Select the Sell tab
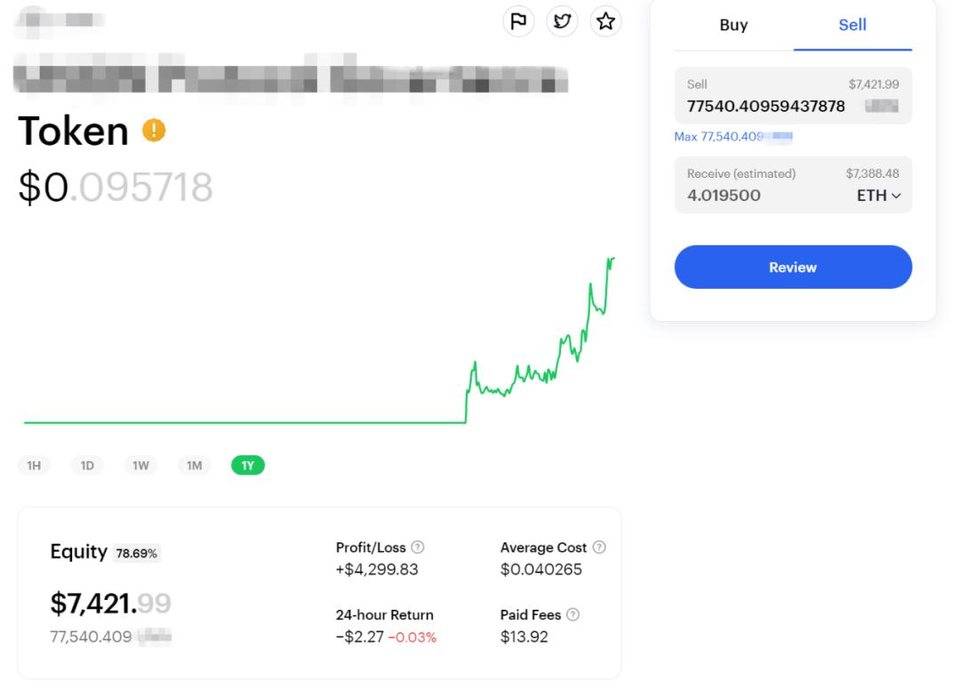Viewport: 960px width, 696px height. pos(852,25)
